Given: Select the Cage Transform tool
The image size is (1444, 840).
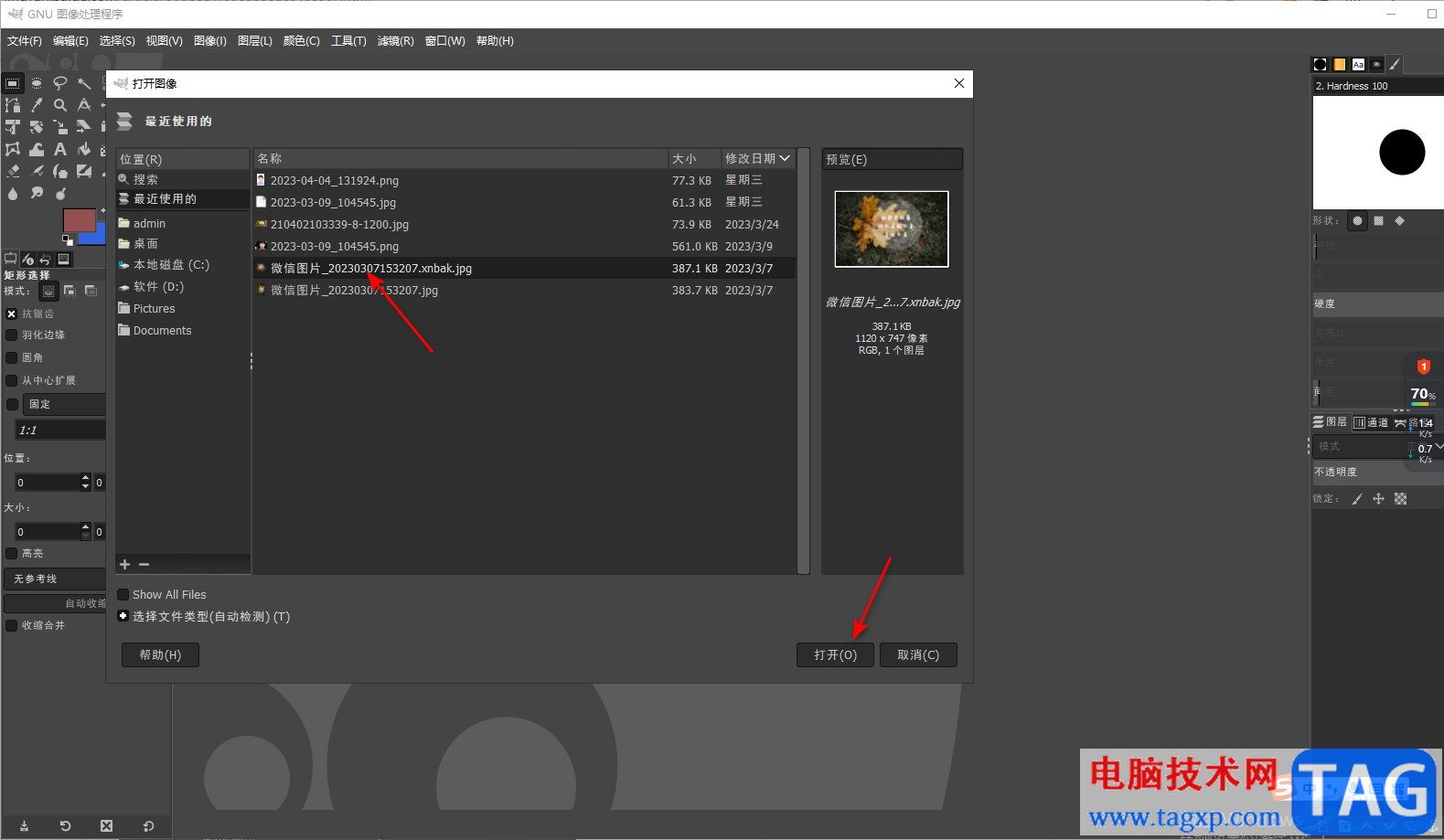Looking at the screenshot, I should (x=13, y=149).
